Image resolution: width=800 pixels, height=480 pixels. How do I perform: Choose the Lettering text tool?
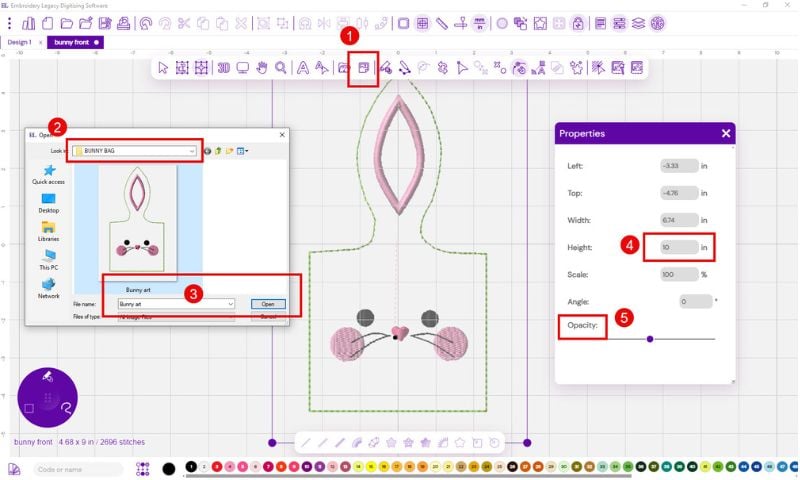301,68
